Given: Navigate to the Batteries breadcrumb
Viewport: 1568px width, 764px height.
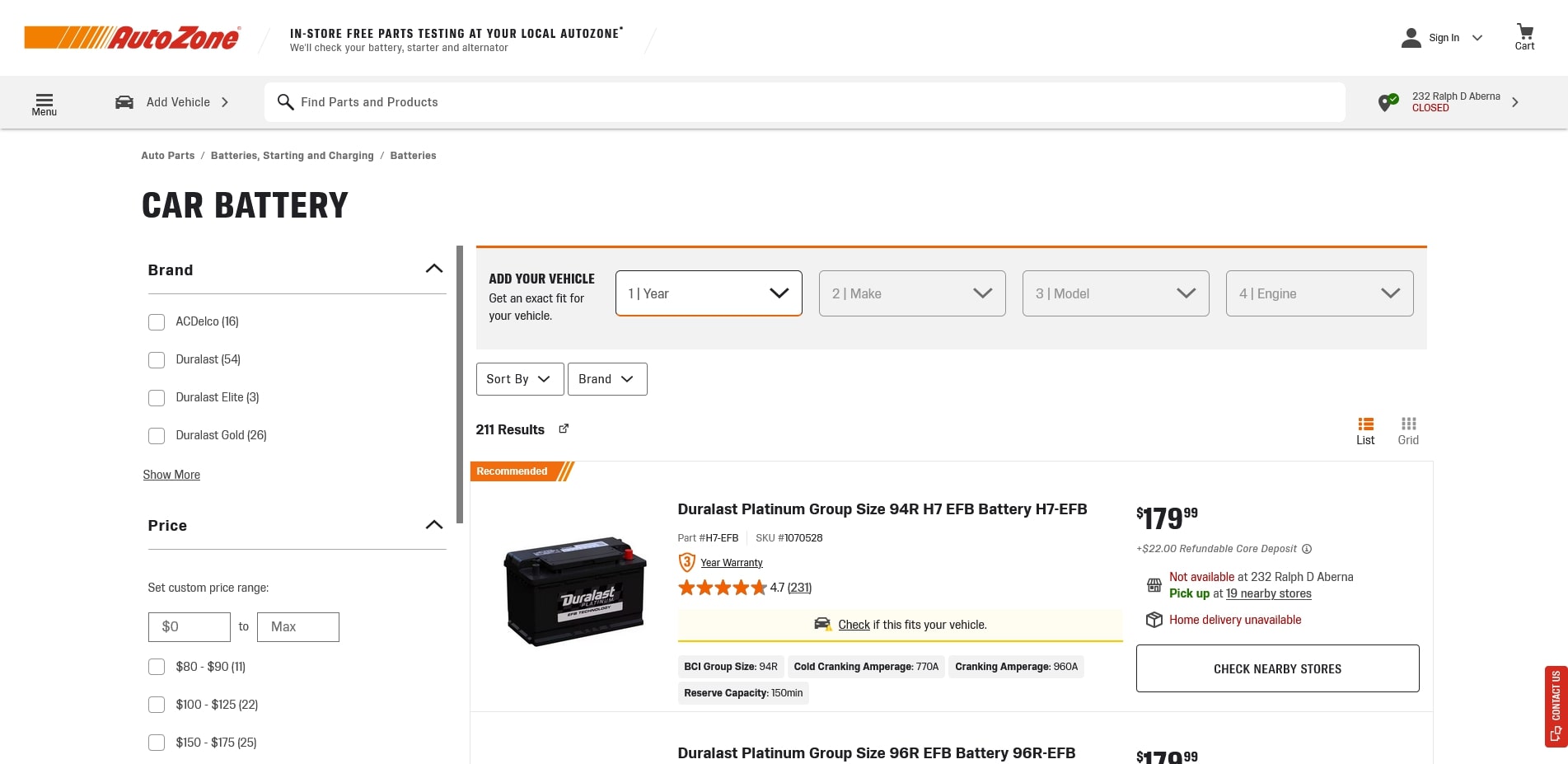Looking at the screenshot, I should [x=413, y=155].
